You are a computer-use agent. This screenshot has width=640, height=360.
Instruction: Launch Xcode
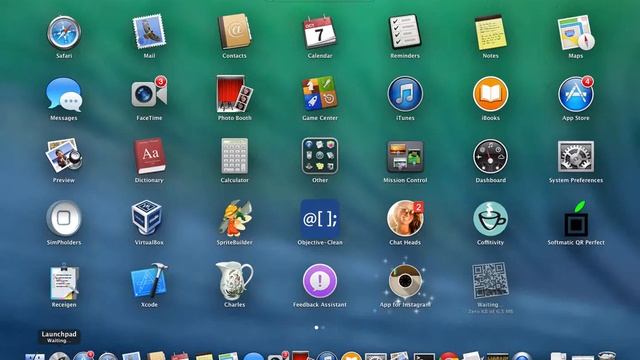[x=149, y=281]
